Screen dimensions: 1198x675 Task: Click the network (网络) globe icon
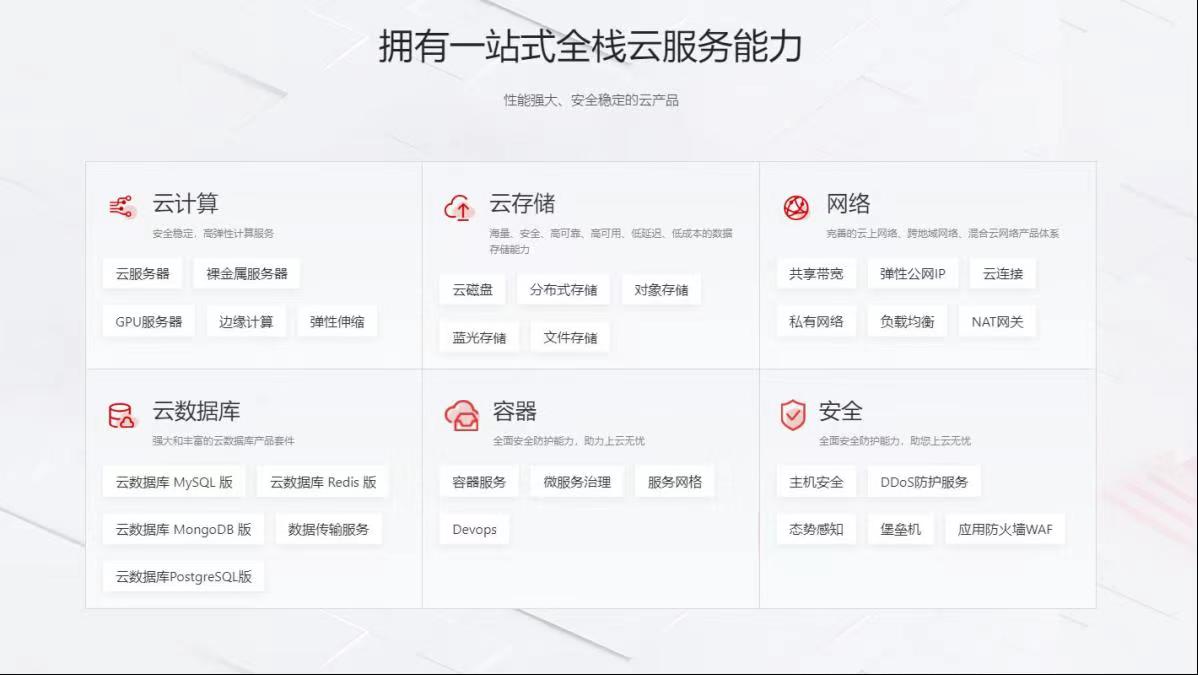point(796,207)
